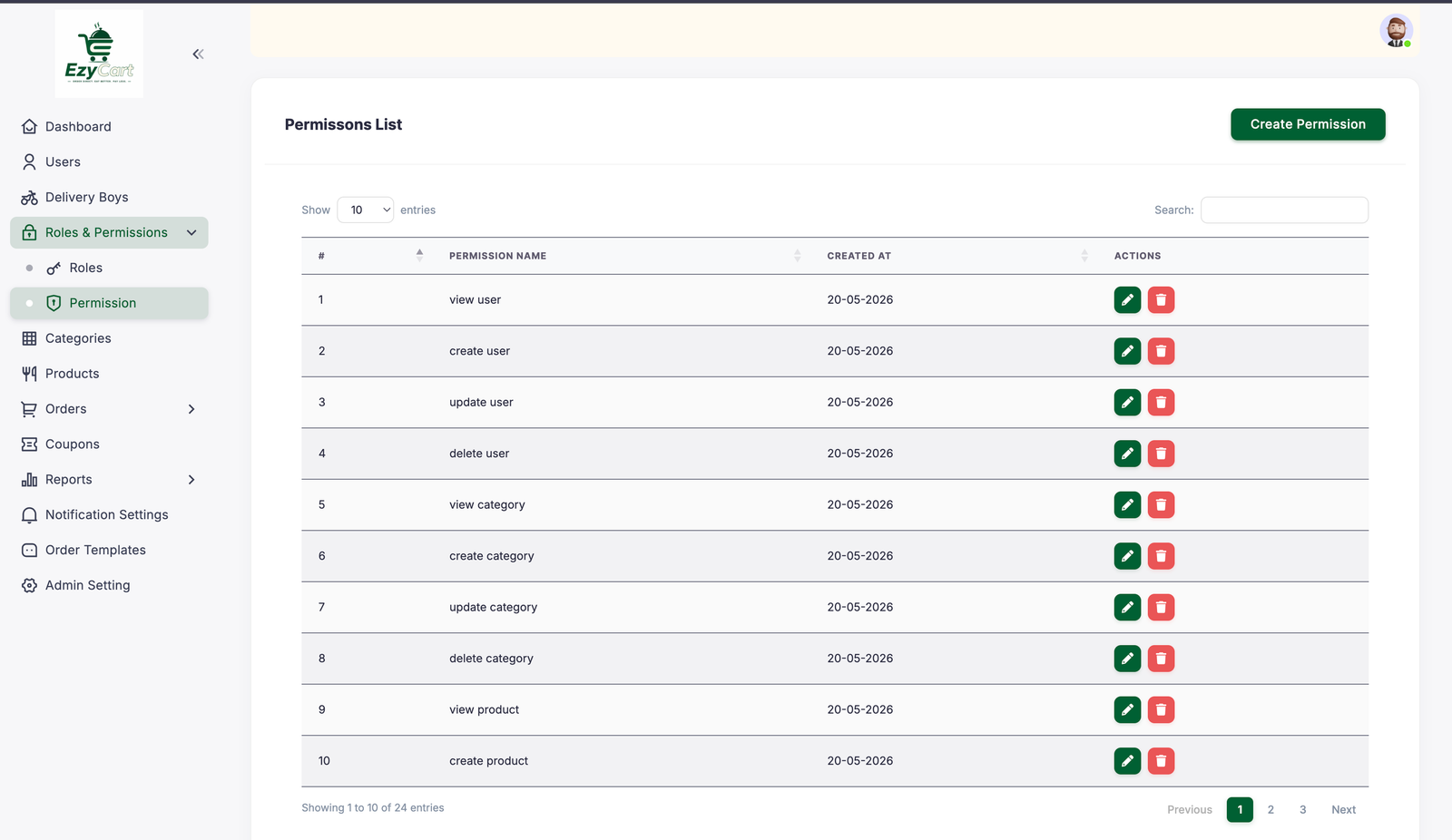Delete the 'view category' permission
1452x840 pixels.
pos(1161,505)
